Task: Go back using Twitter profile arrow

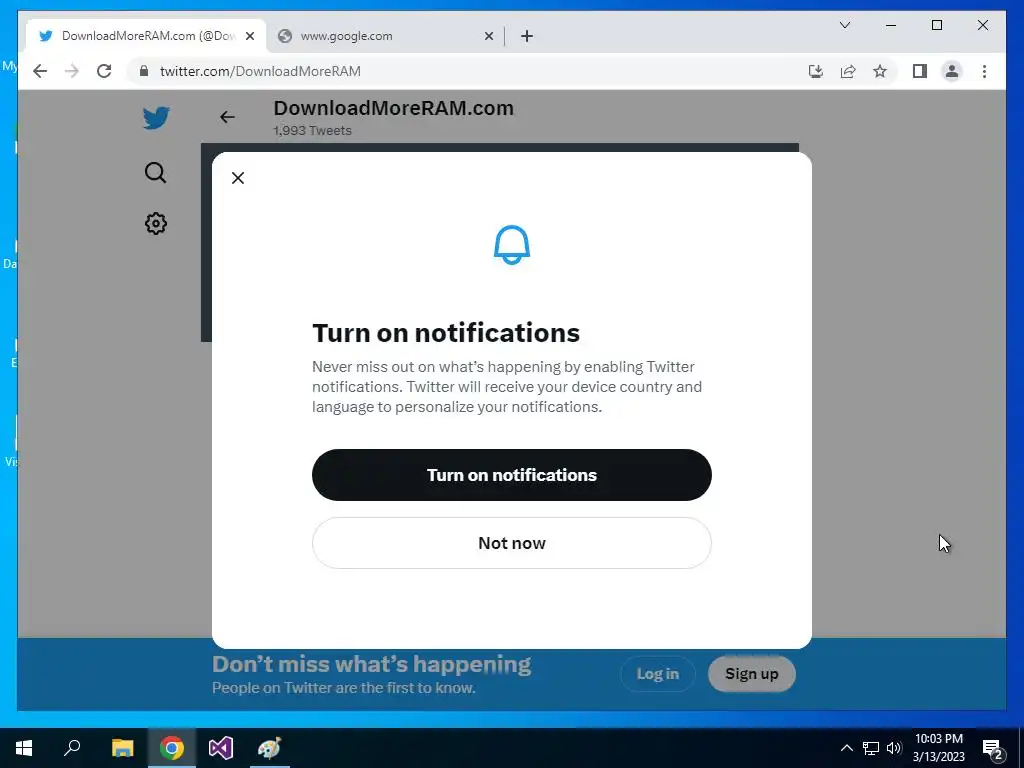Action: pyautogui.click(x=227, y=117)
